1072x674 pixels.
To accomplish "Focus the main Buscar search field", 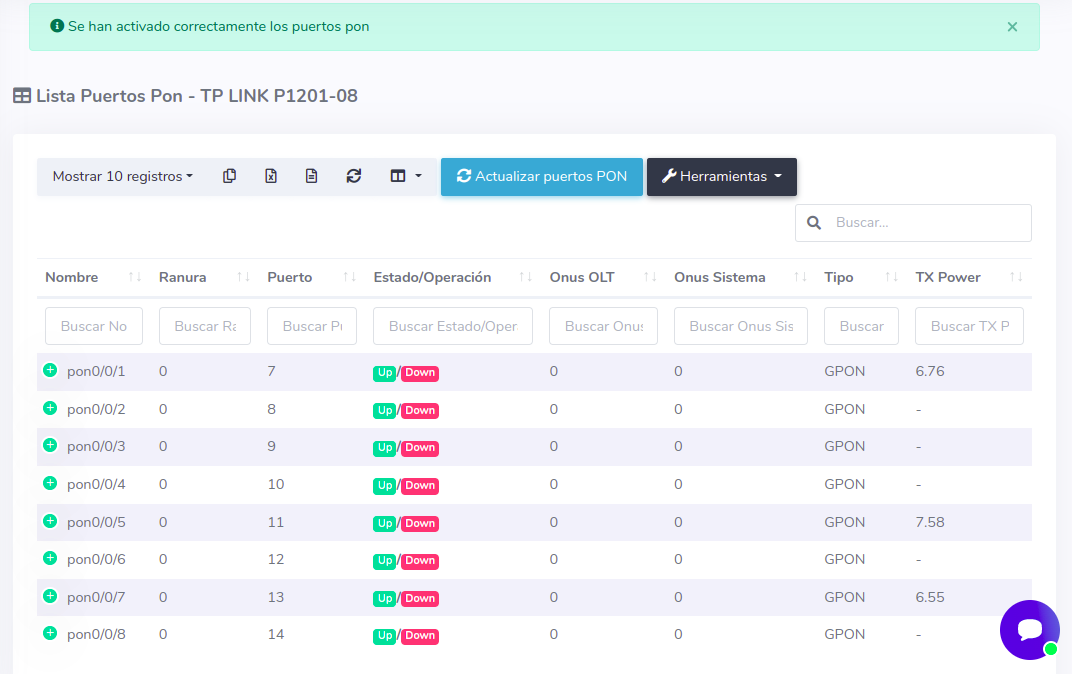I will pyautogui.click(x=927, y=223).
